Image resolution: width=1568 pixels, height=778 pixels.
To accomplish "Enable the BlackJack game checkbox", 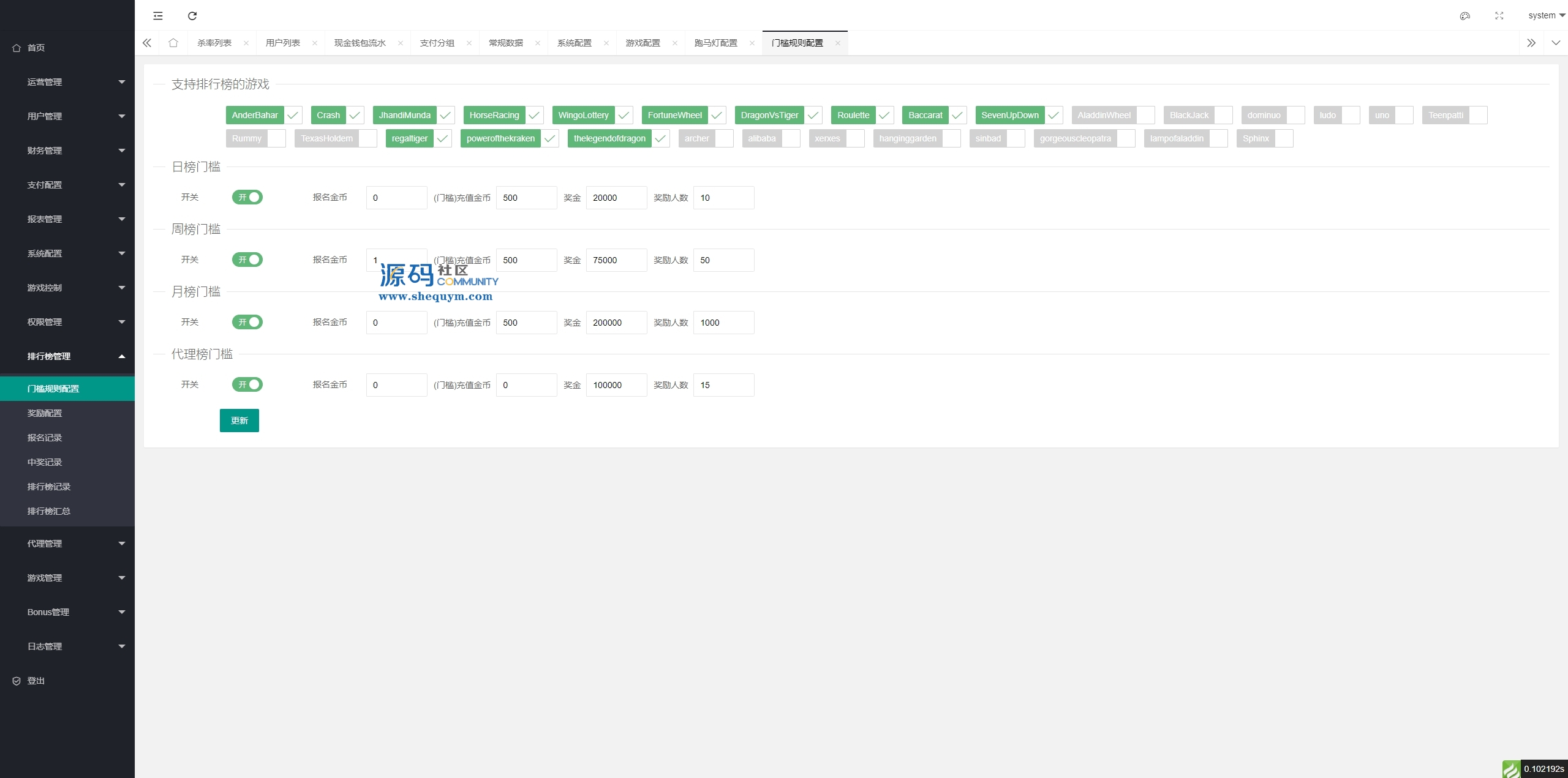I will (1223, 115).
